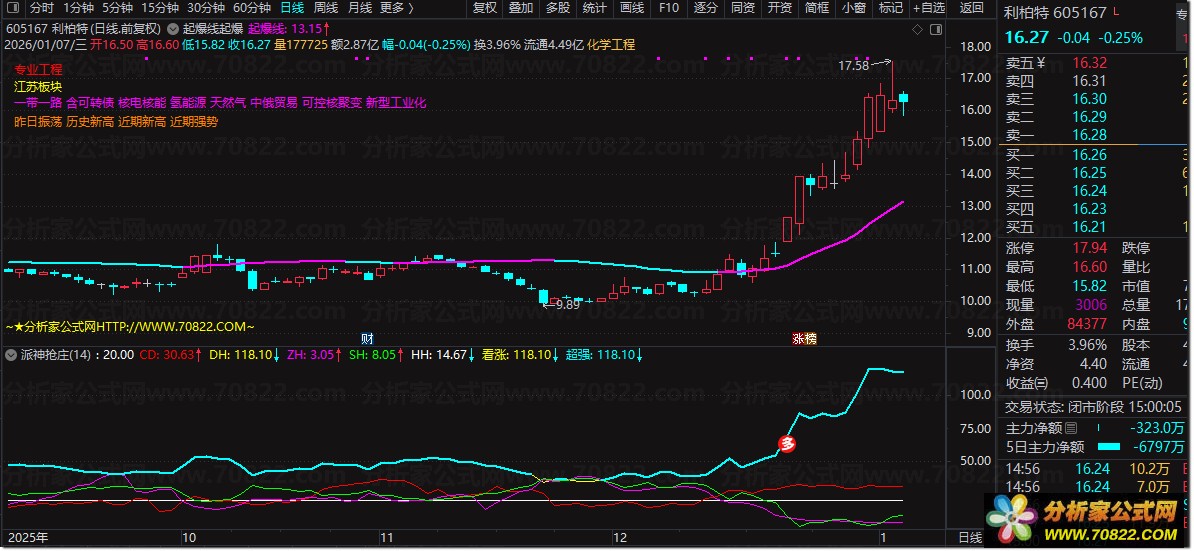
Task: Click the 涨停 value 17.94
Action: [1088, 248]
